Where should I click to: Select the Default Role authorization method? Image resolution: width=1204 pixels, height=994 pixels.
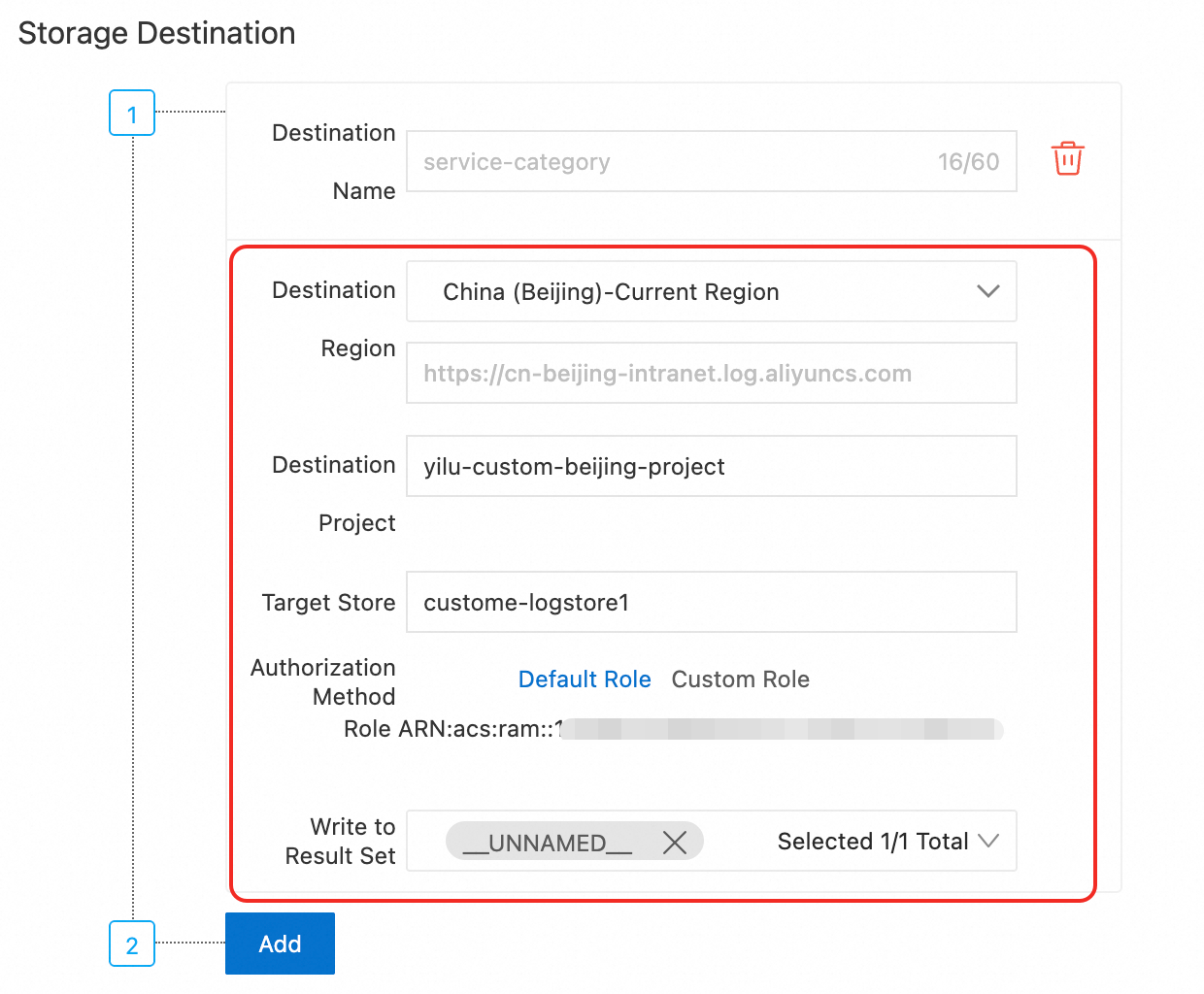tap(585, 679)
